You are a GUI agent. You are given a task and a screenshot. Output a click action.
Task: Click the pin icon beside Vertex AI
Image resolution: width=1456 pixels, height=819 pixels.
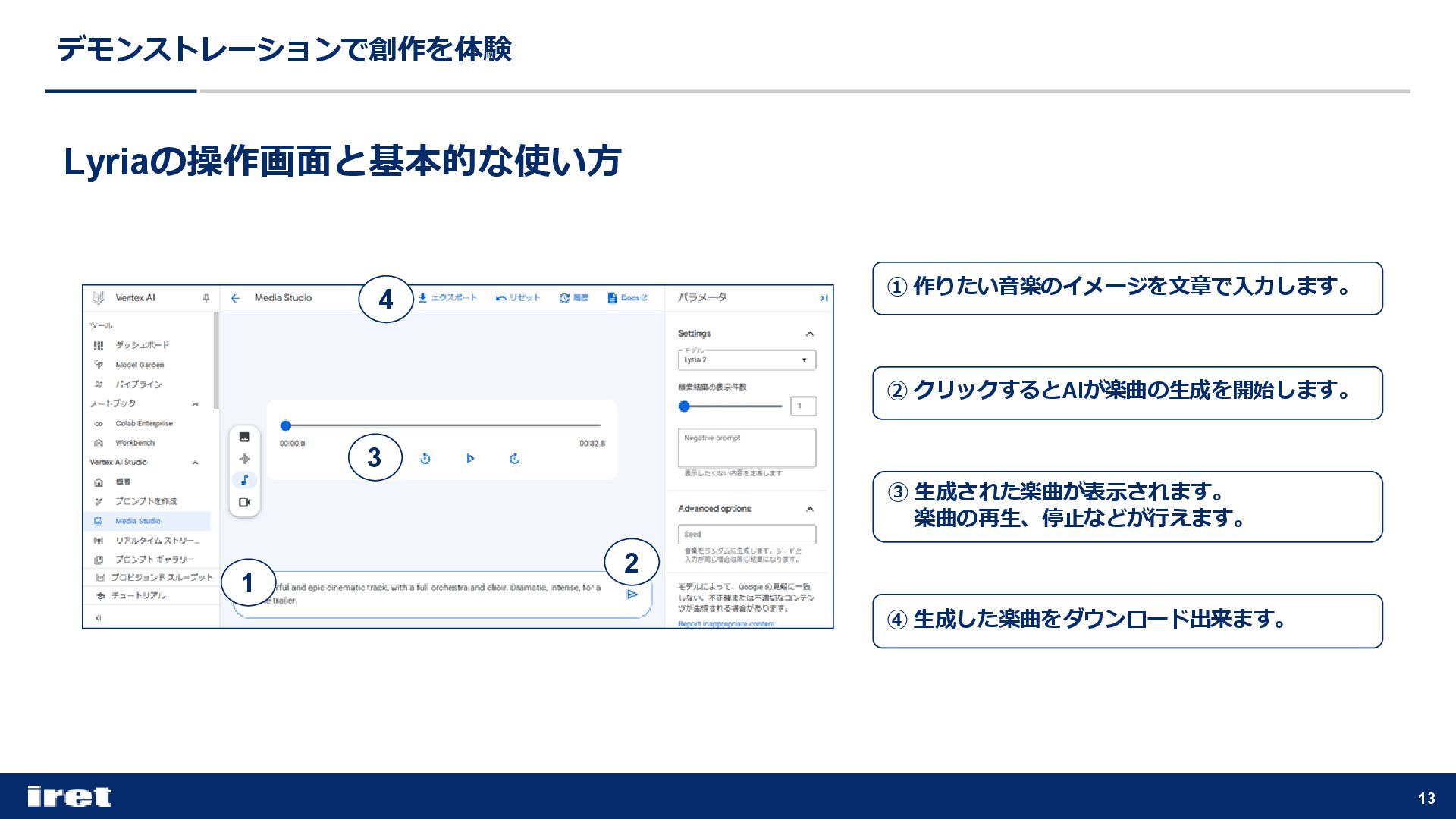click(206, 298)
